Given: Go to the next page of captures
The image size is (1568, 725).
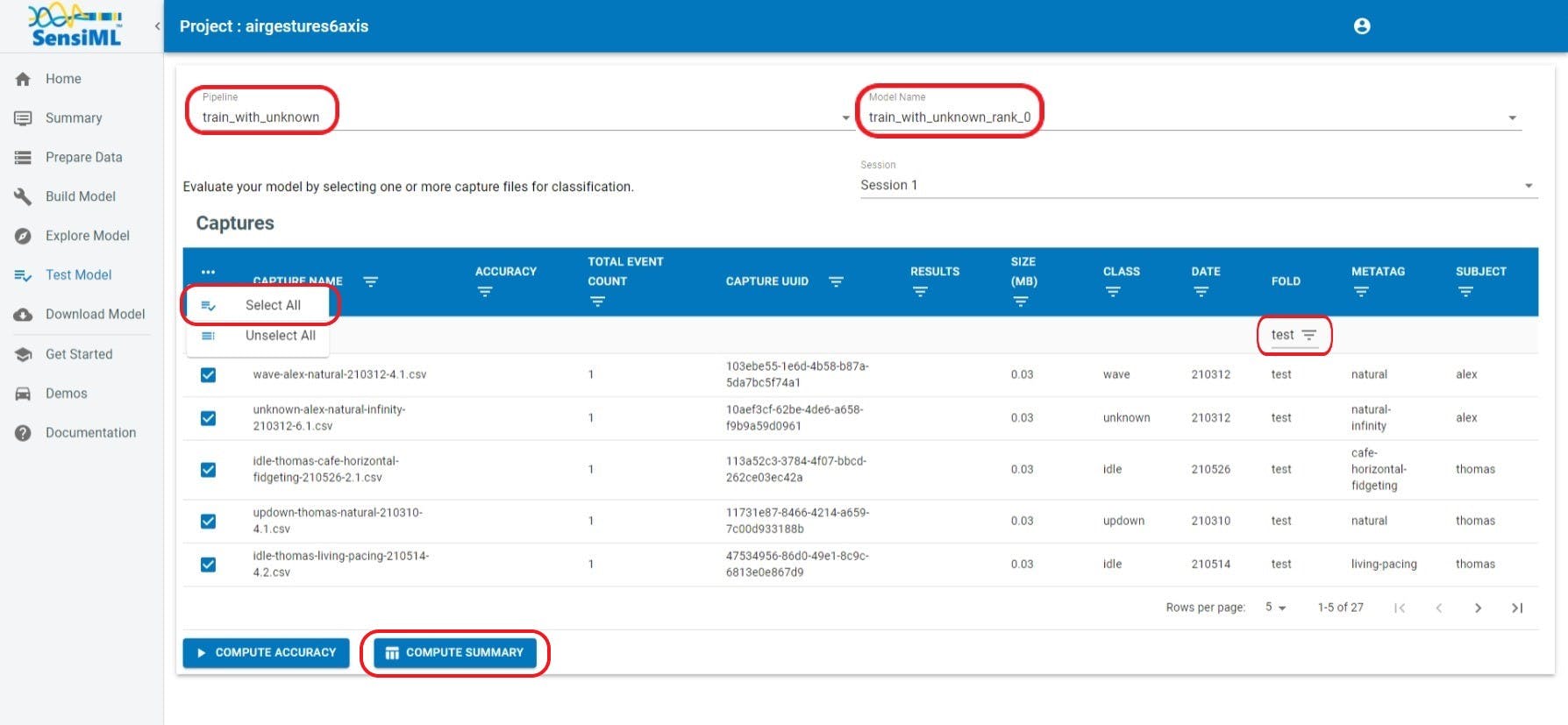Looking at the screenshot, I should click(x=1478, y=608).
